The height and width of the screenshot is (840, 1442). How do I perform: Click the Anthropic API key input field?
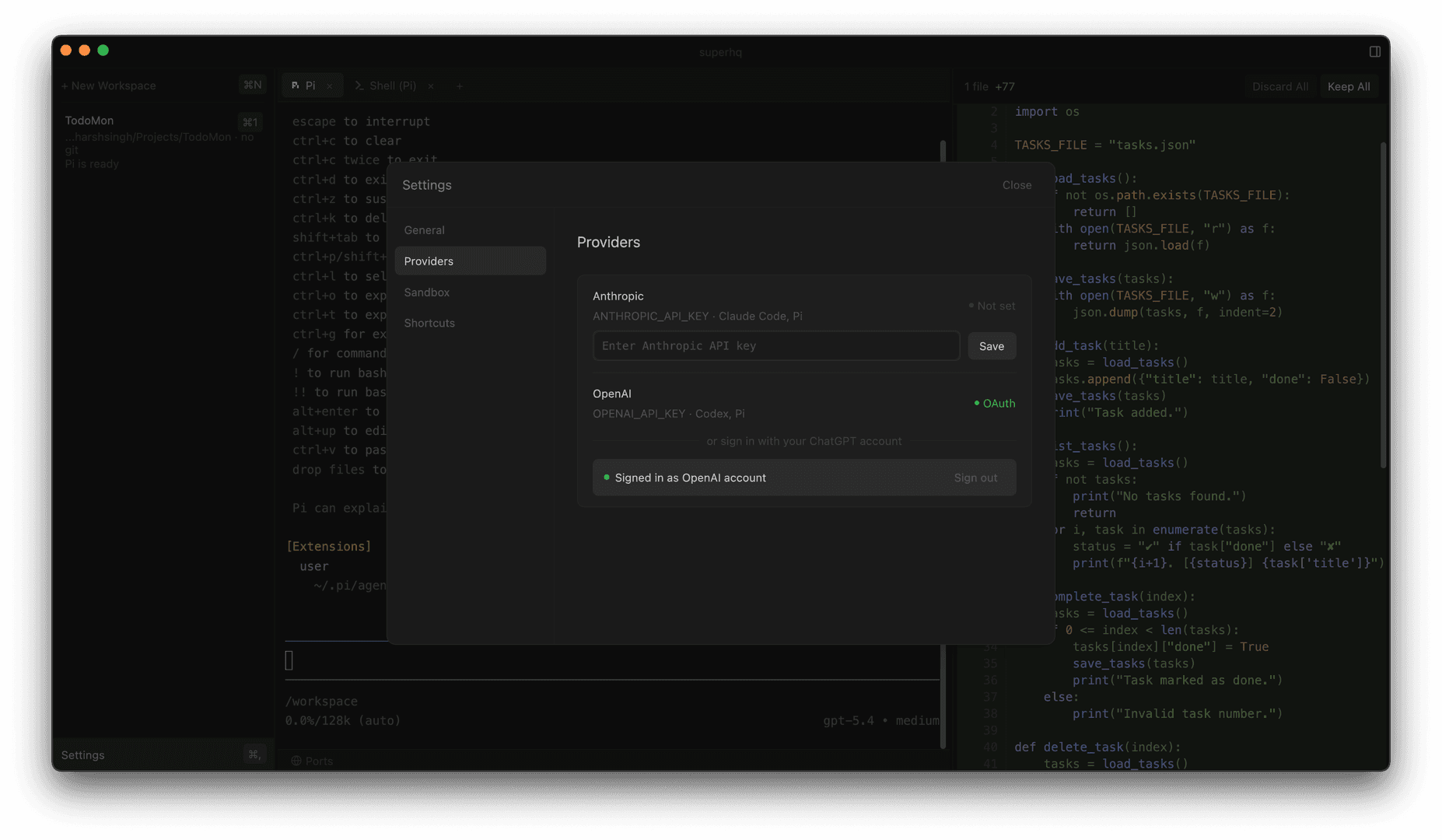click(775, 346)
